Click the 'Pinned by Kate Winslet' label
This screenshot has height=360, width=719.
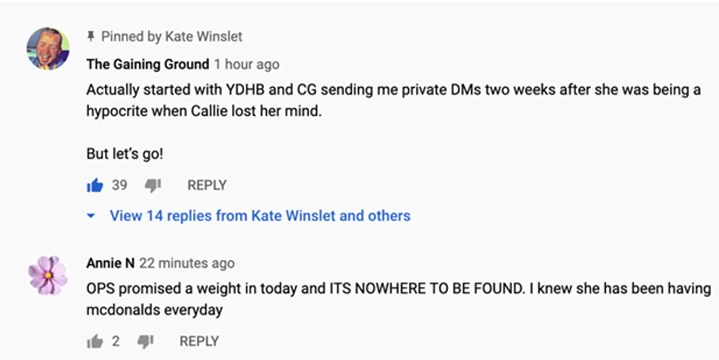click(x=171, y=36)
